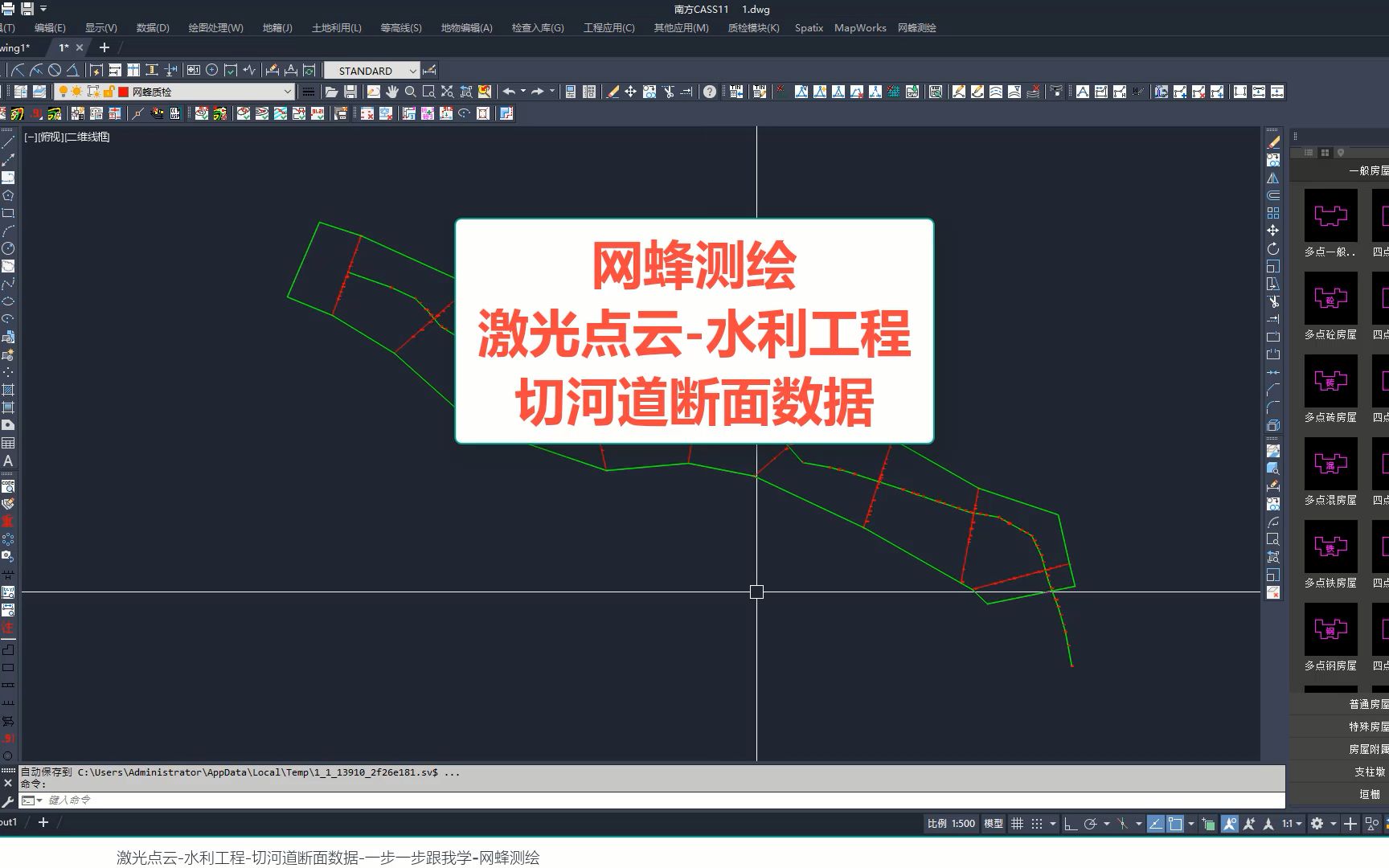The height and width of the screenshot is (868, 1389).
Task: Select the 特殊房屋 category in side panel
Action: pos(1368,727)
